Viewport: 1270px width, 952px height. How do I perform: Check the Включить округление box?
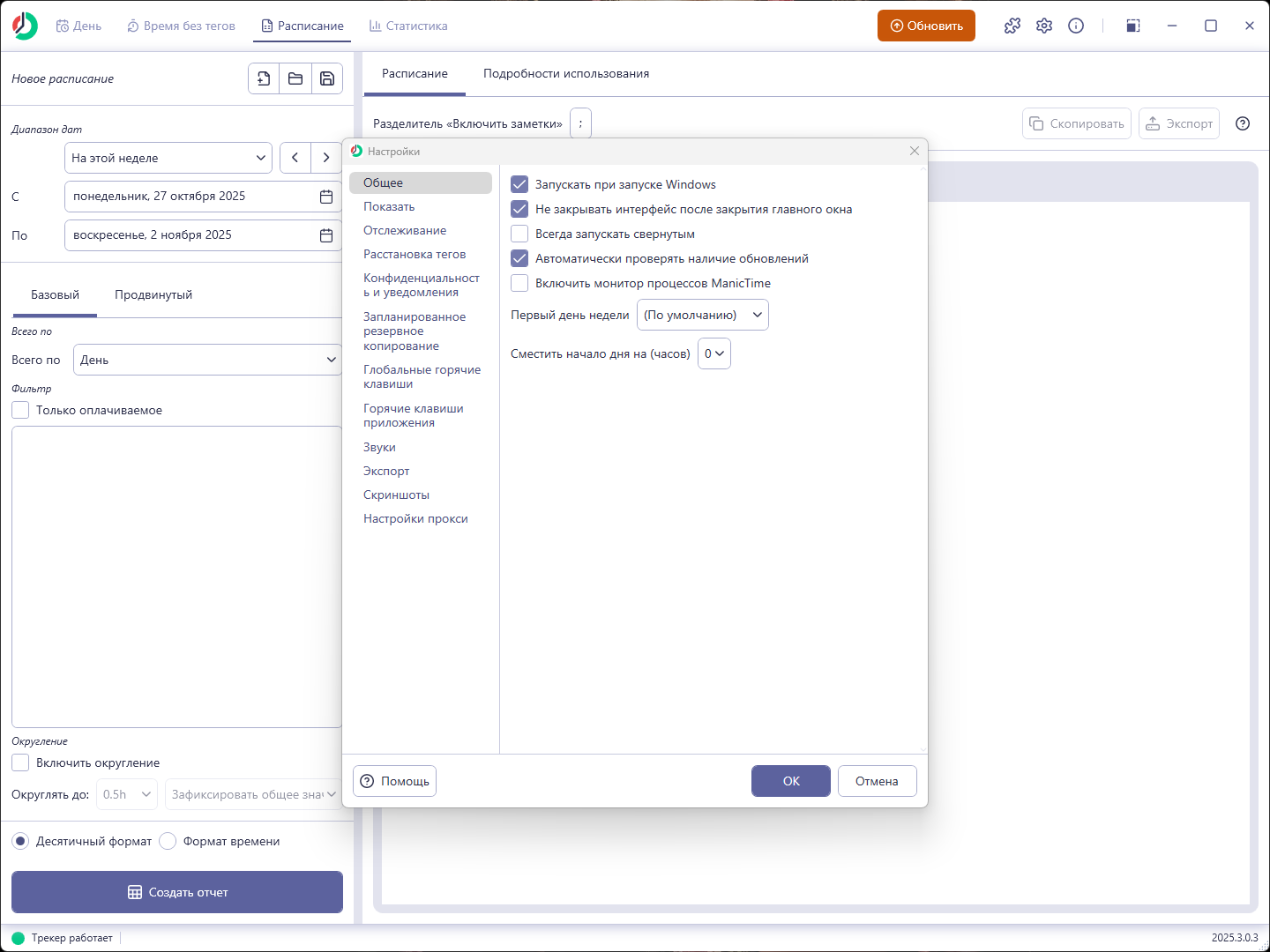click(20, 762)
